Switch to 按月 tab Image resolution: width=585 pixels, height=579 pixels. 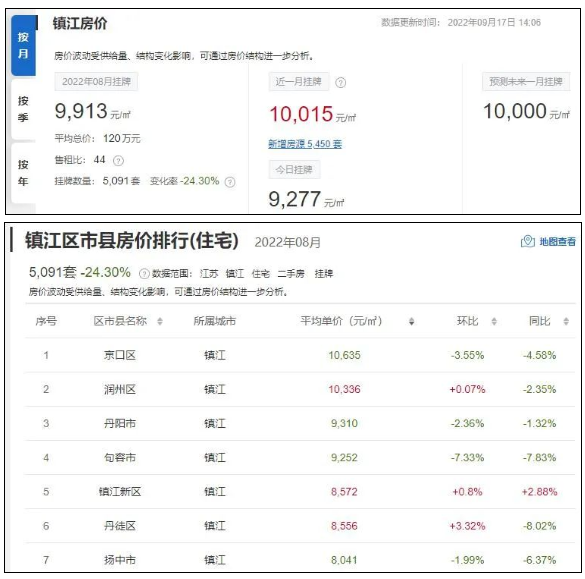tap(24, 46)
